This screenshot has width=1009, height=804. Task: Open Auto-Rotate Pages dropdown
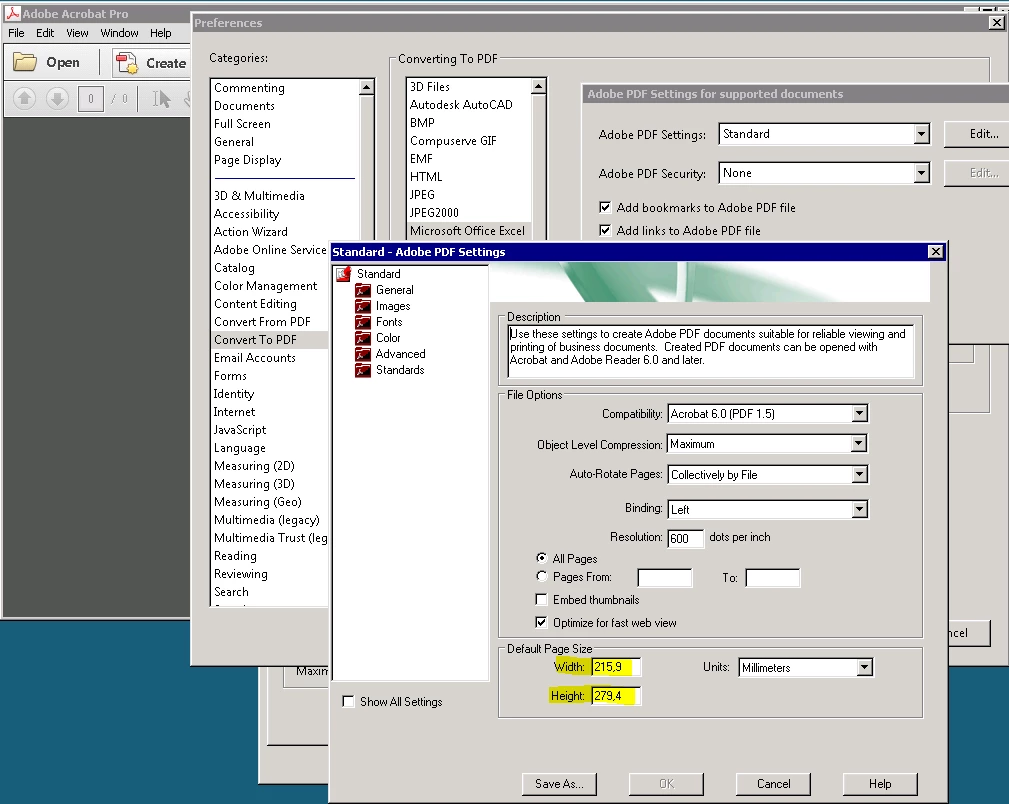[x=859, y=474]
